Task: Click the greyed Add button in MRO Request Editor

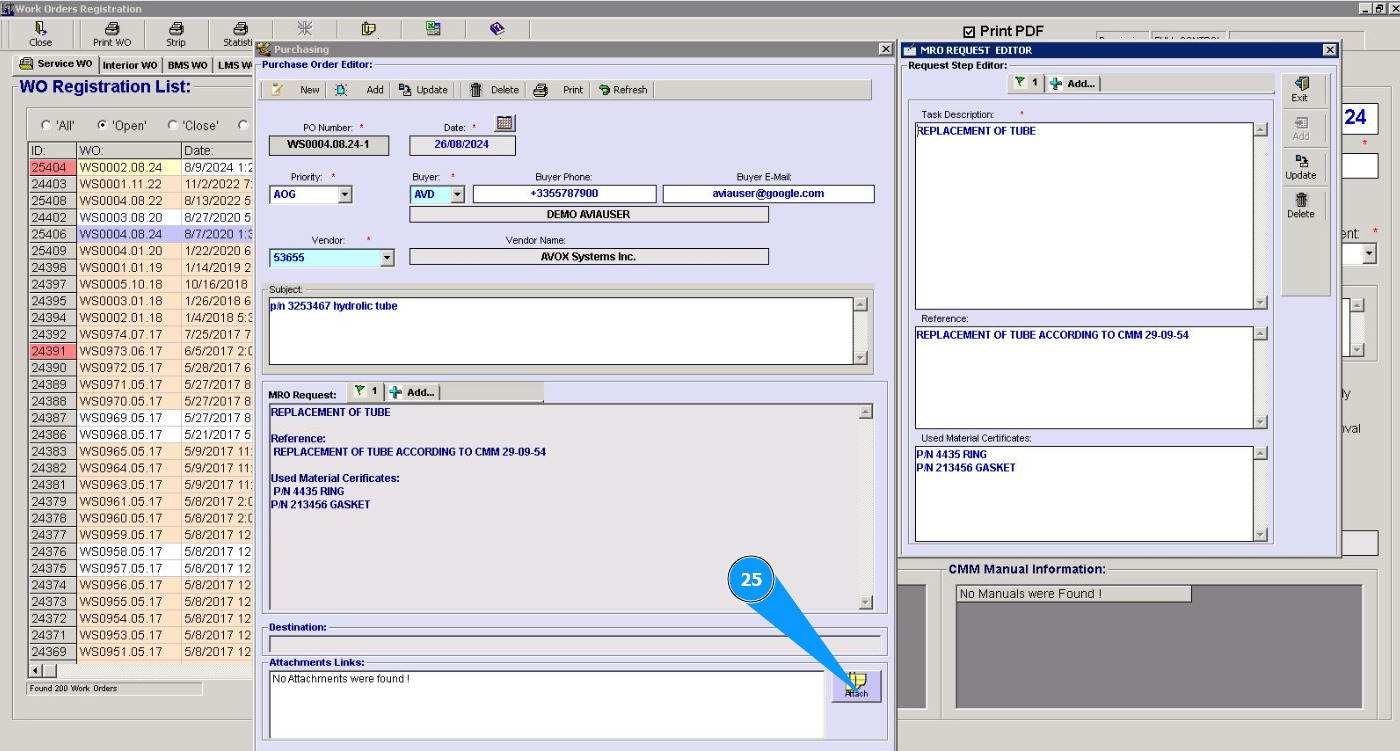Action: [x=1300, y=128]
